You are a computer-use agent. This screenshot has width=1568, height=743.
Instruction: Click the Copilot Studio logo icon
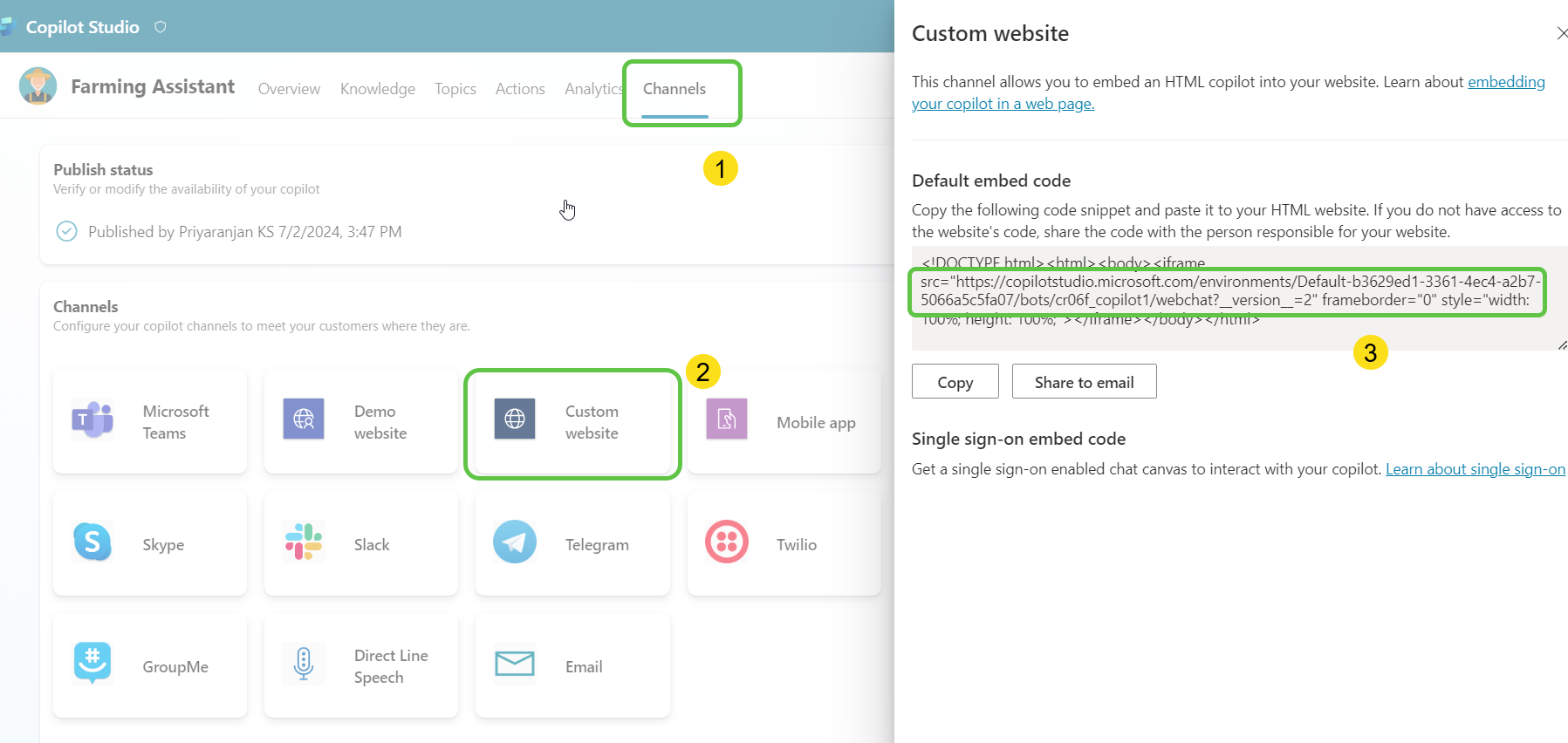8,27
